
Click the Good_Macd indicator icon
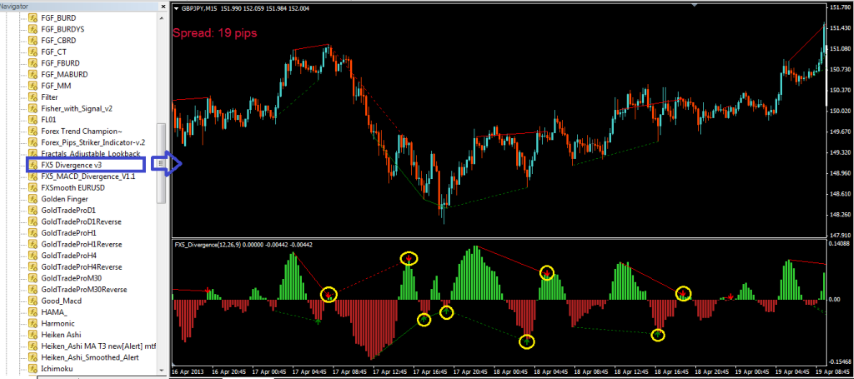33,301
